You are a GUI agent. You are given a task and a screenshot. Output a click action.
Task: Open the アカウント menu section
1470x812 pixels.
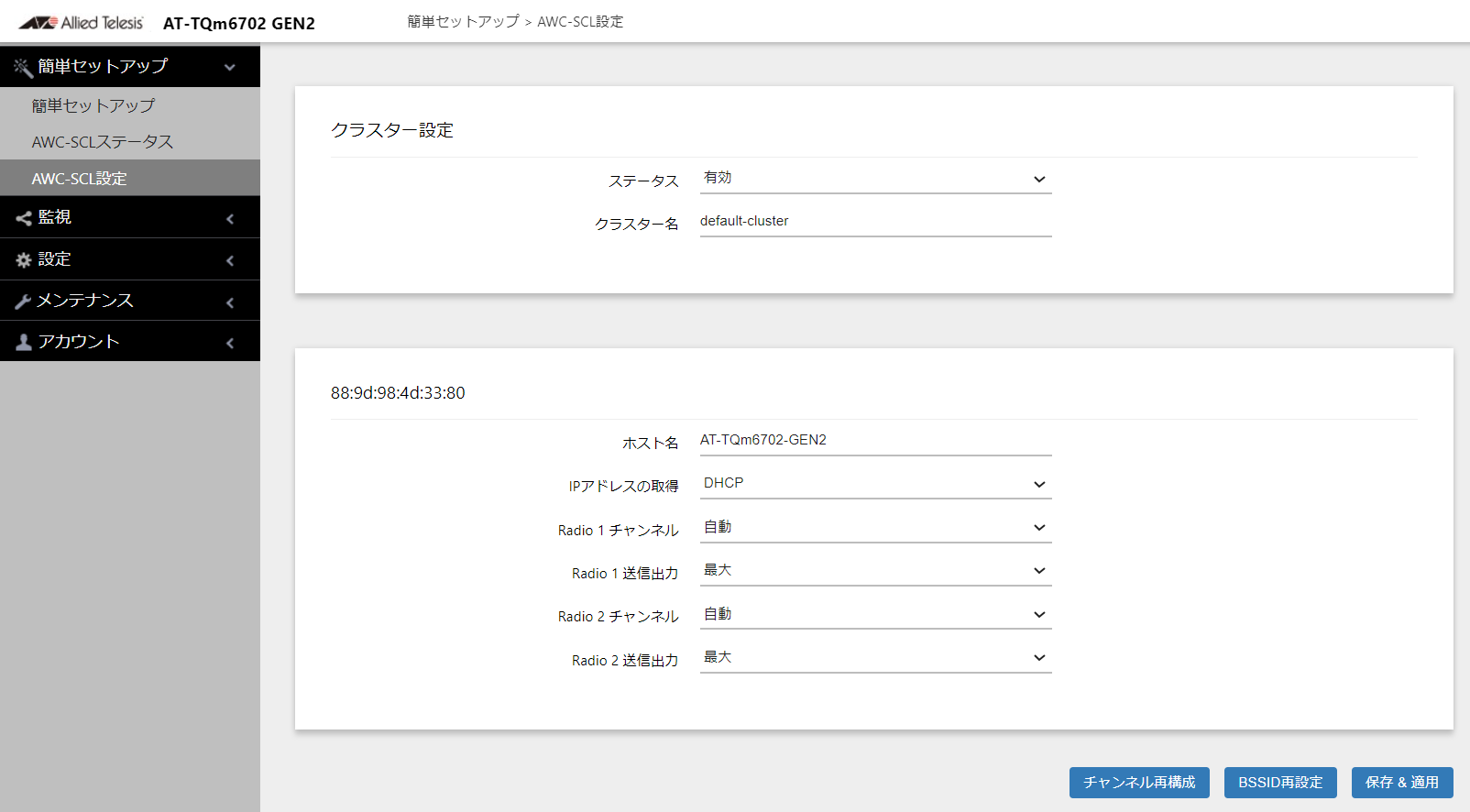coord(130,341)
